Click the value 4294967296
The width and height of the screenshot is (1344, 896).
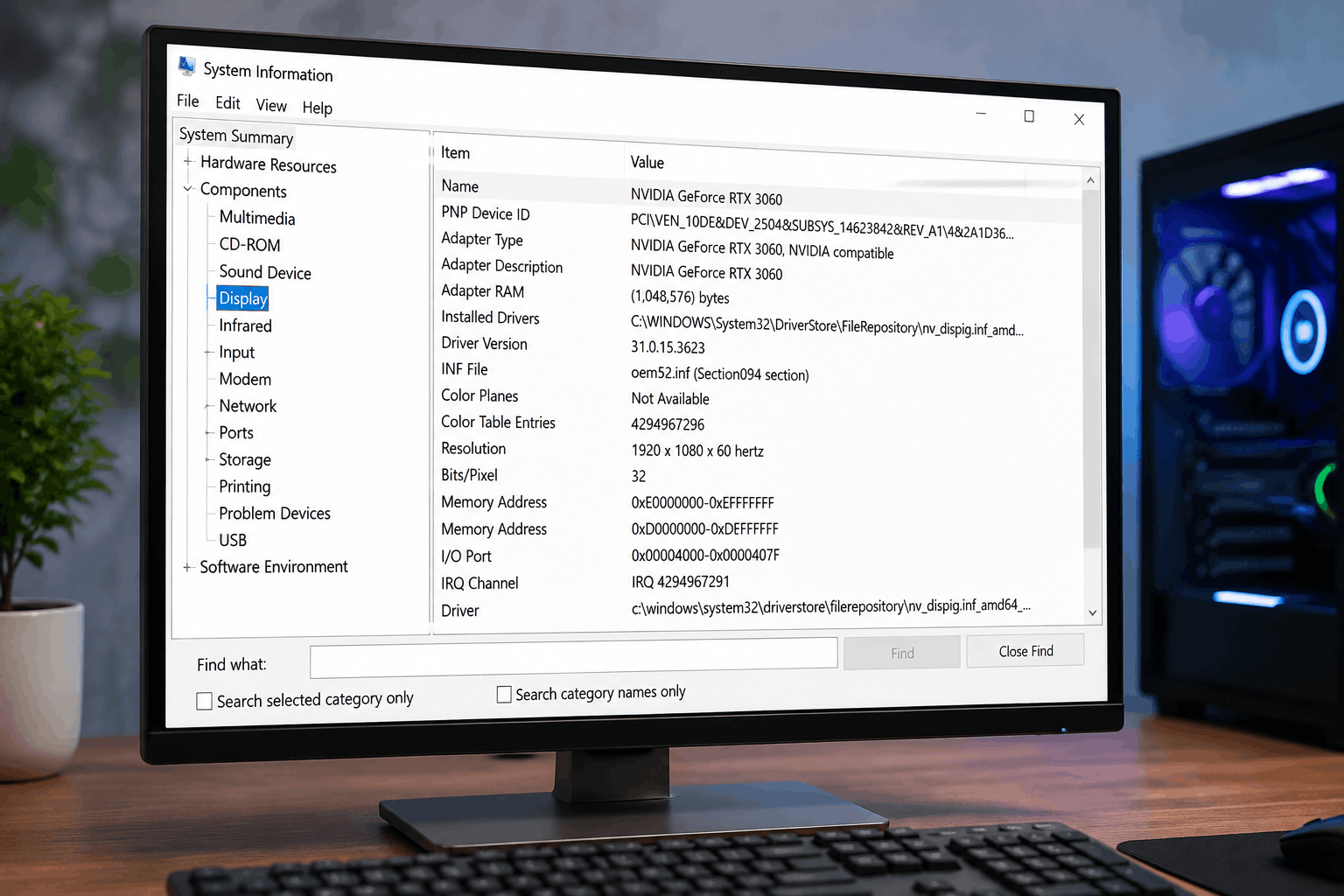point(668,424)
